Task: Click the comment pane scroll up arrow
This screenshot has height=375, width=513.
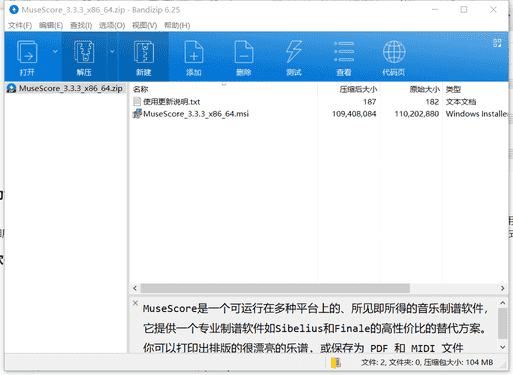Action: (503, 303)
